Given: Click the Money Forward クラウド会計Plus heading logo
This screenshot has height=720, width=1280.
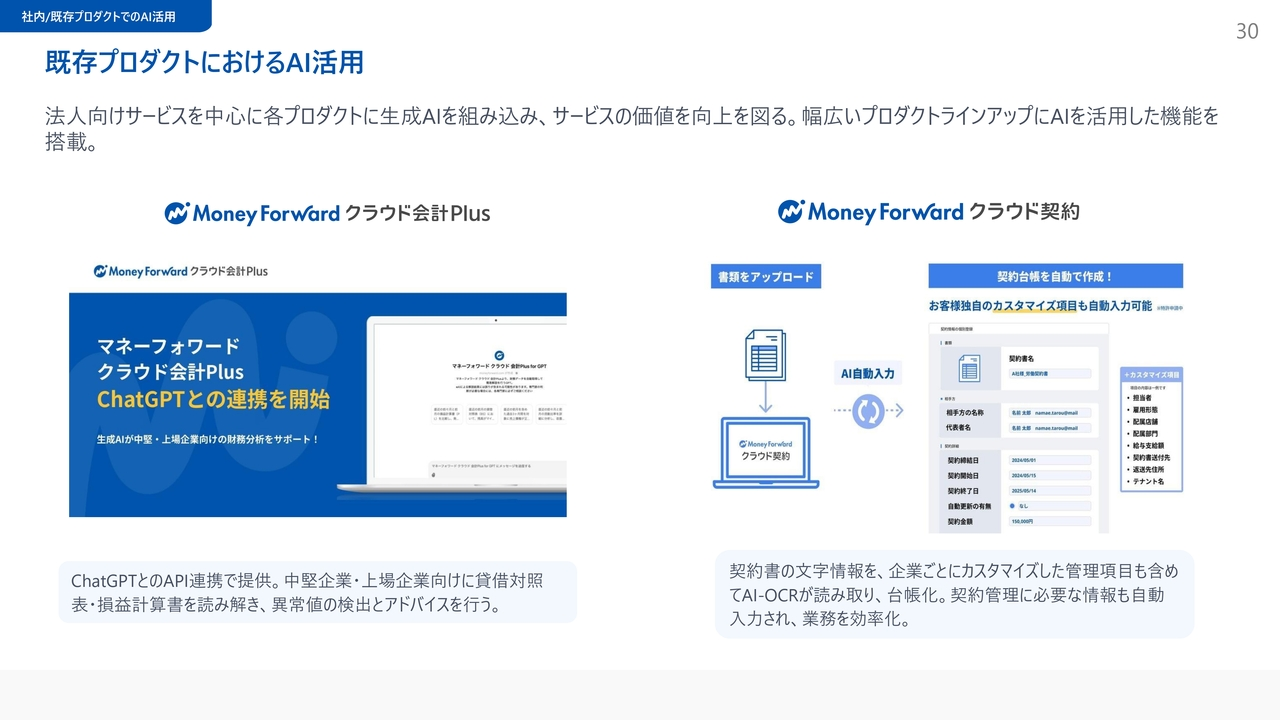Looking at the screenshot, I should coord(327,213).
